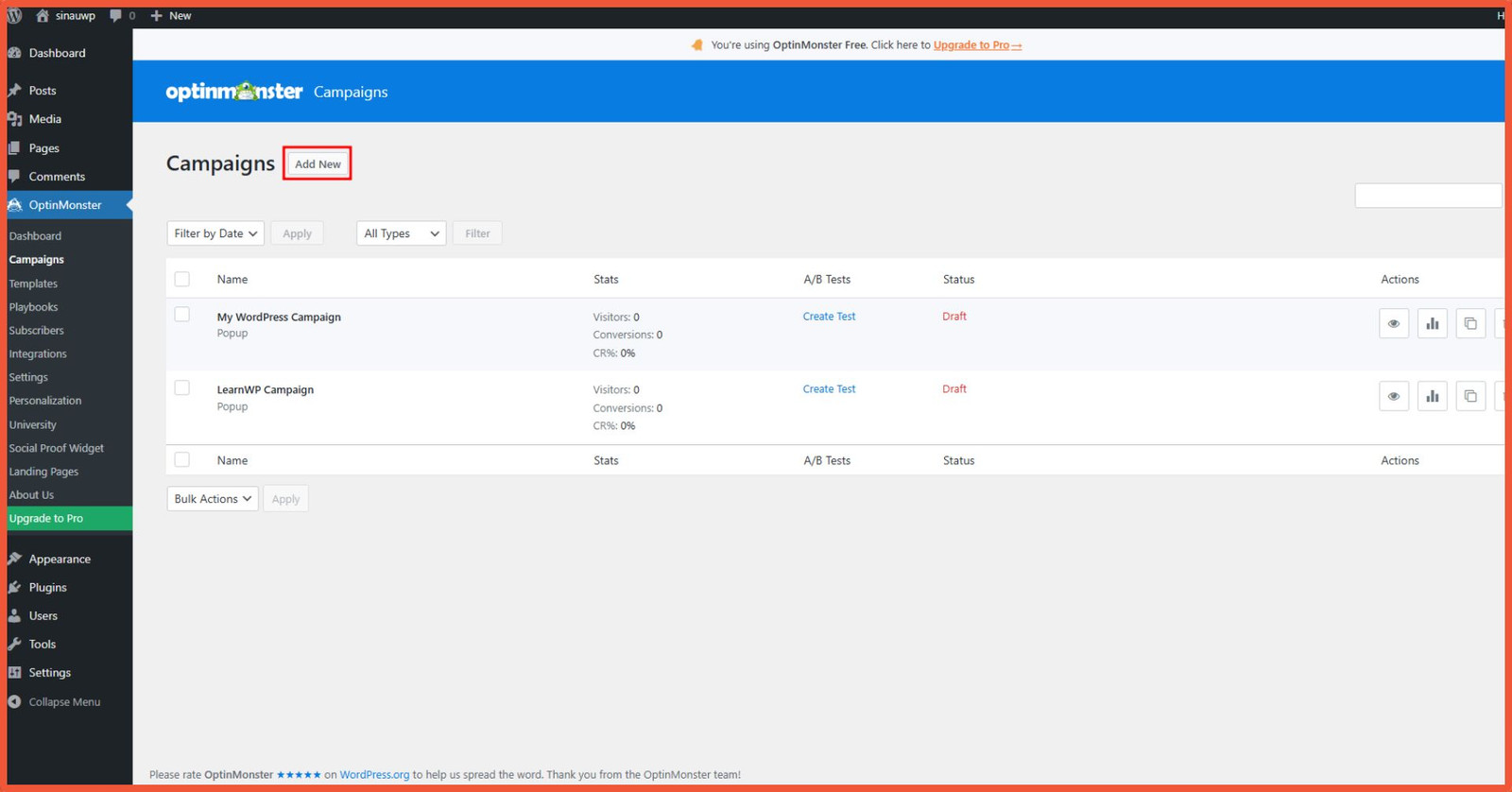
Task: Open bar chart stats for LearnWP Campaign
Action: tap(1433, 396)
